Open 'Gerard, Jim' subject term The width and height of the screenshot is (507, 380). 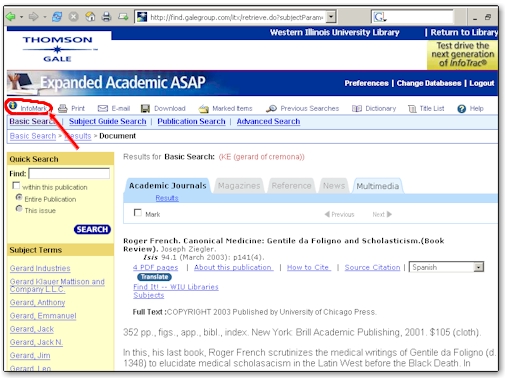tap(30, 356)
